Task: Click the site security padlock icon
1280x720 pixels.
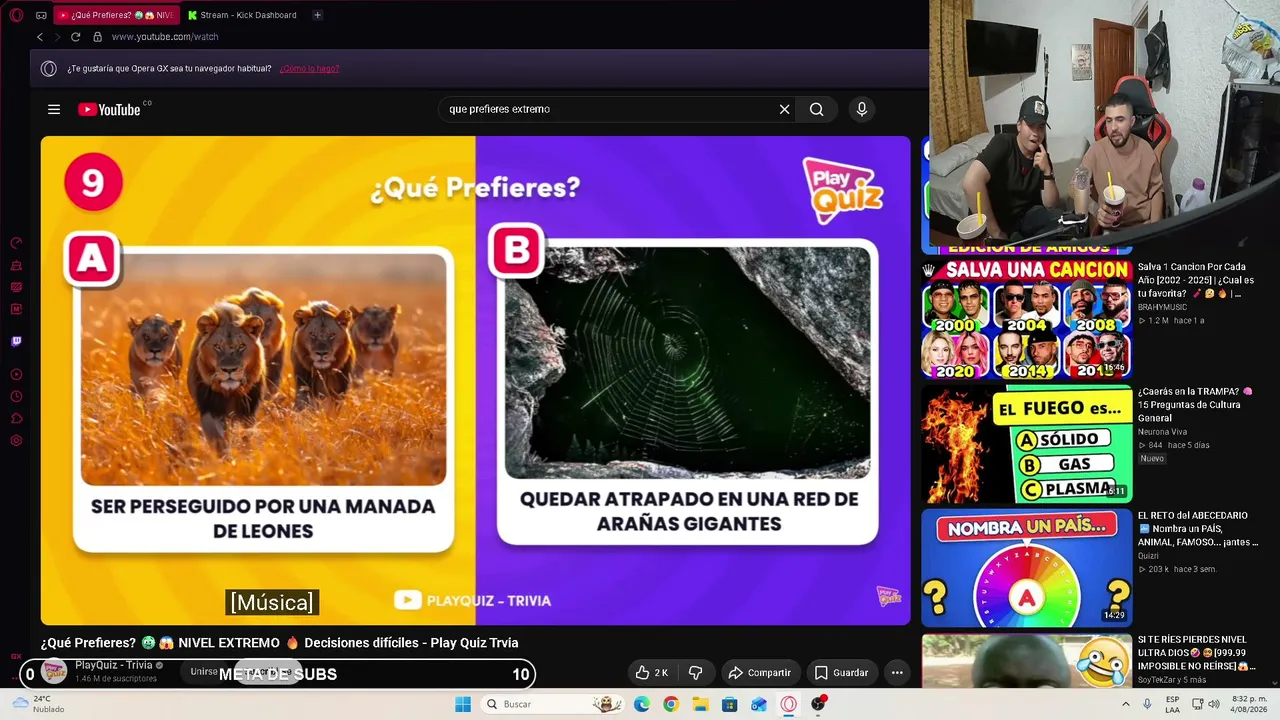Action: [x=97, y=37]
